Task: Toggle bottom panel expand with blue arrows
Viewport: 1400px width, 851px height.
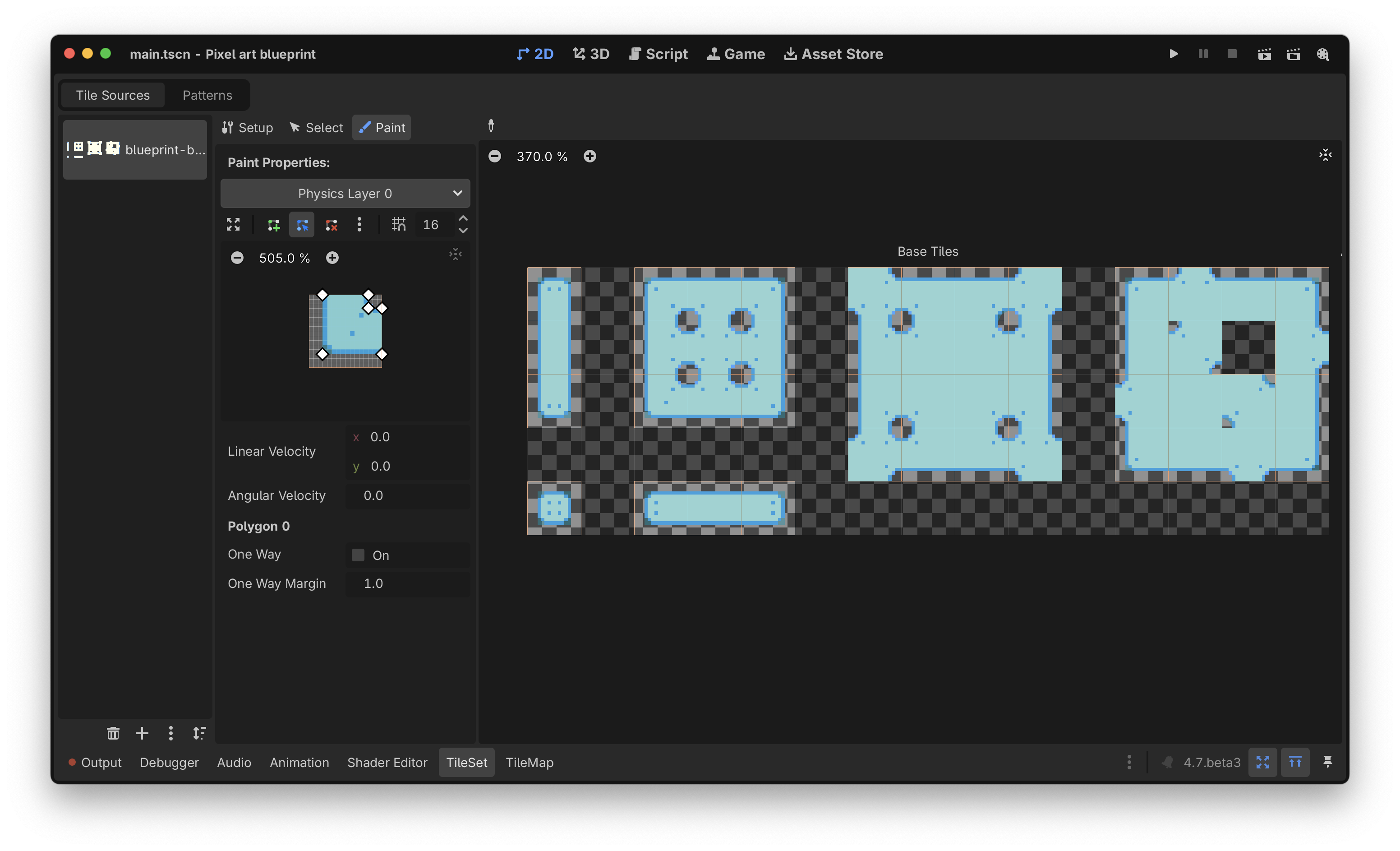Action: 1262,762
